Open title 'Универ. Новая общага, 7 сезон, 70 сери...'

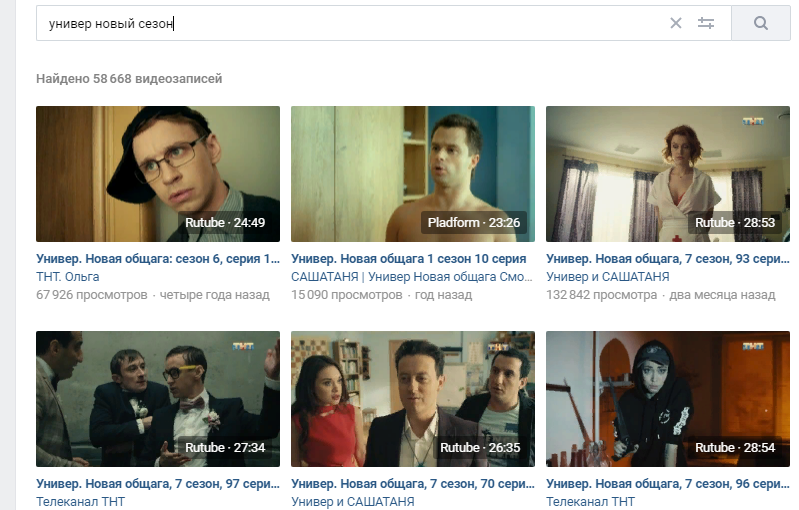(413, 484)
